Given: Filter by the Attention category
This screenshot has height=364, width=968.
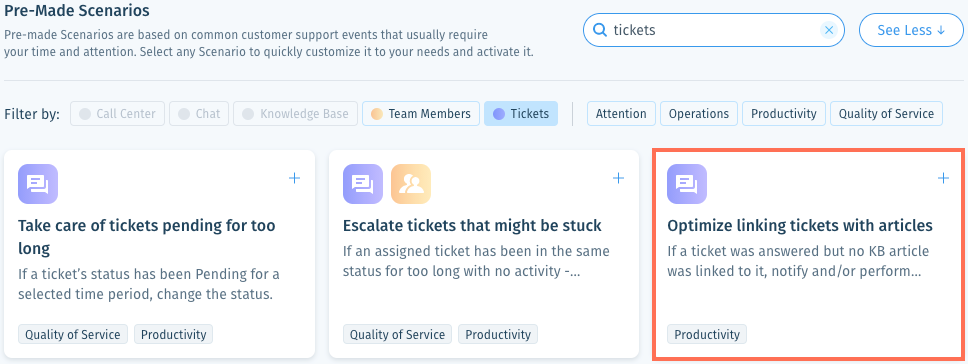Looking at the screenshot, I should (x=621, y=114).
